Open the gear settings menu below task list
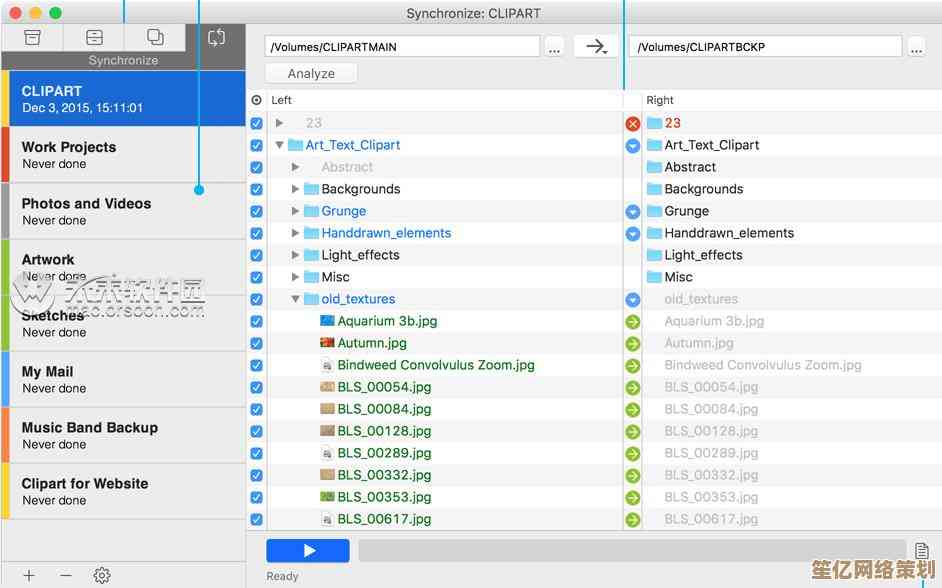 pyautogui.click(x=101, y=575)
